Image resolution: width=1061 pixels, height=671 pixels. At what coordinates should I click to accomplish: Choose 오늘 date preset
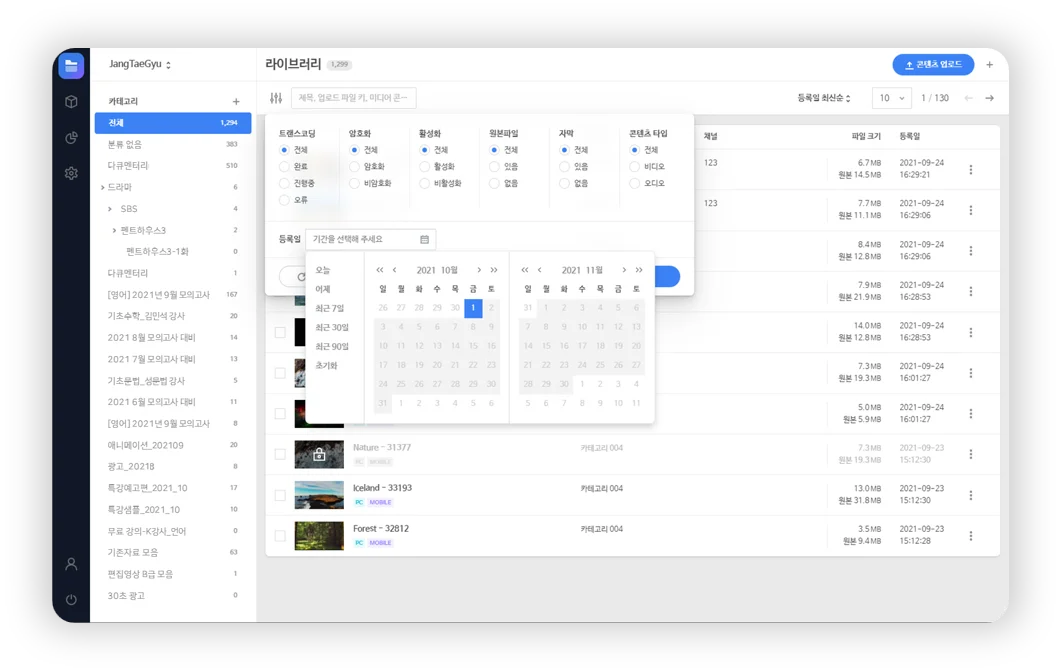point(323,270)
